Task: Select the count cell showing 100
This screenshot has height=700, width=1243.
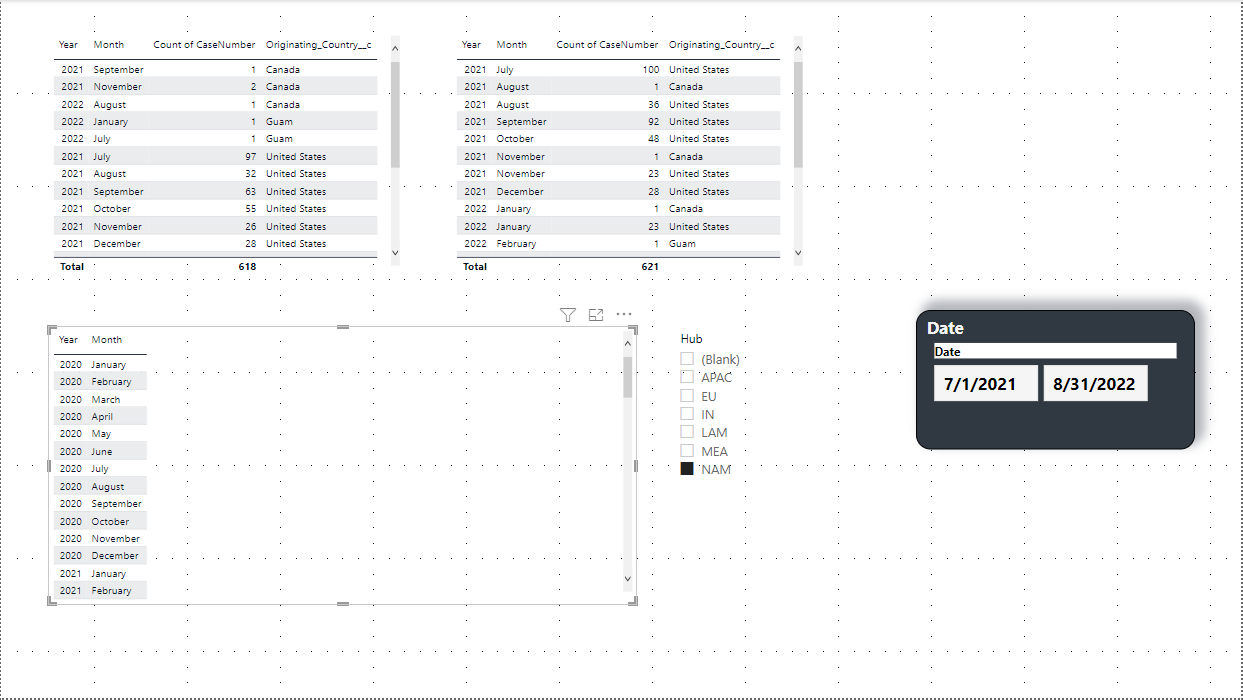Action: coord(651,70)
